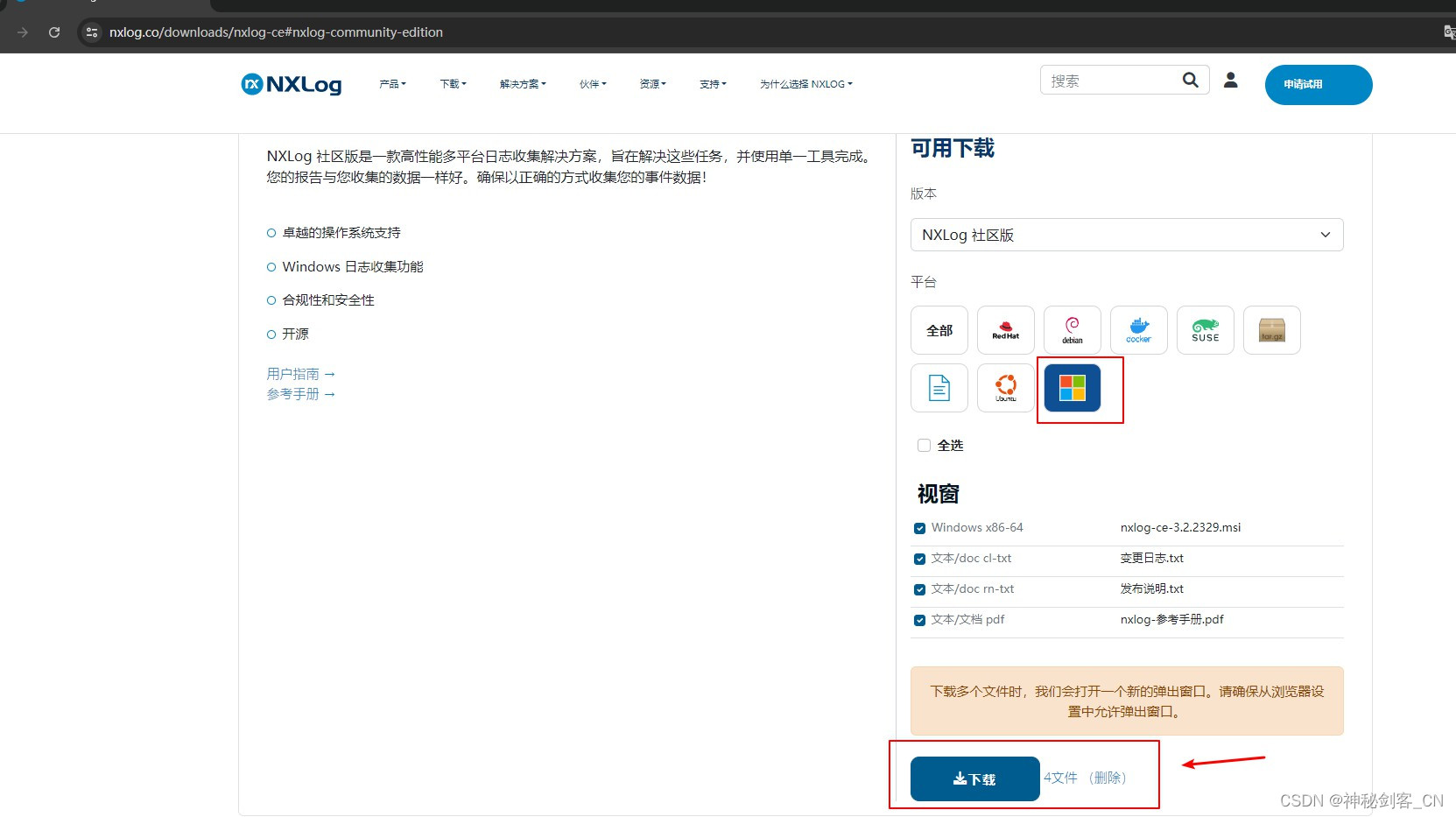
Task: Click the 申请试用 button
Action: pyautogui.click(x=1319, y=85)
